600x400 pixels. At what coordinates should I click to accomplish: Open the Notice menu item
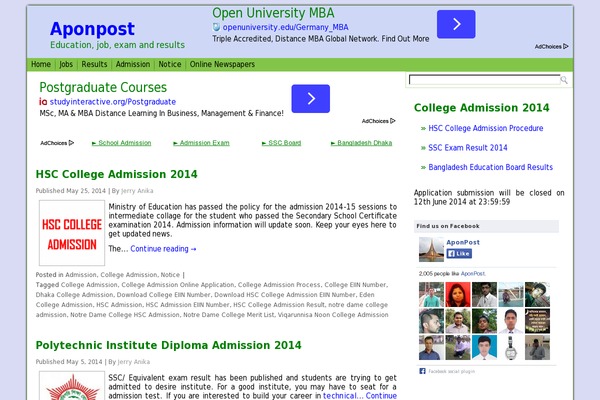pos(170,64)
